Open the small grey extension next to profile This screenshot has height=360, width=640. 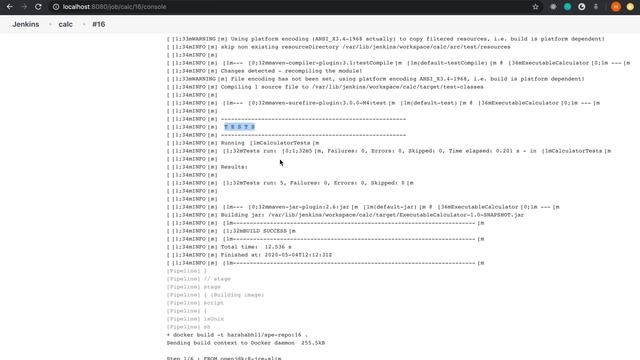pyautogui.click(x=596, y=7)
